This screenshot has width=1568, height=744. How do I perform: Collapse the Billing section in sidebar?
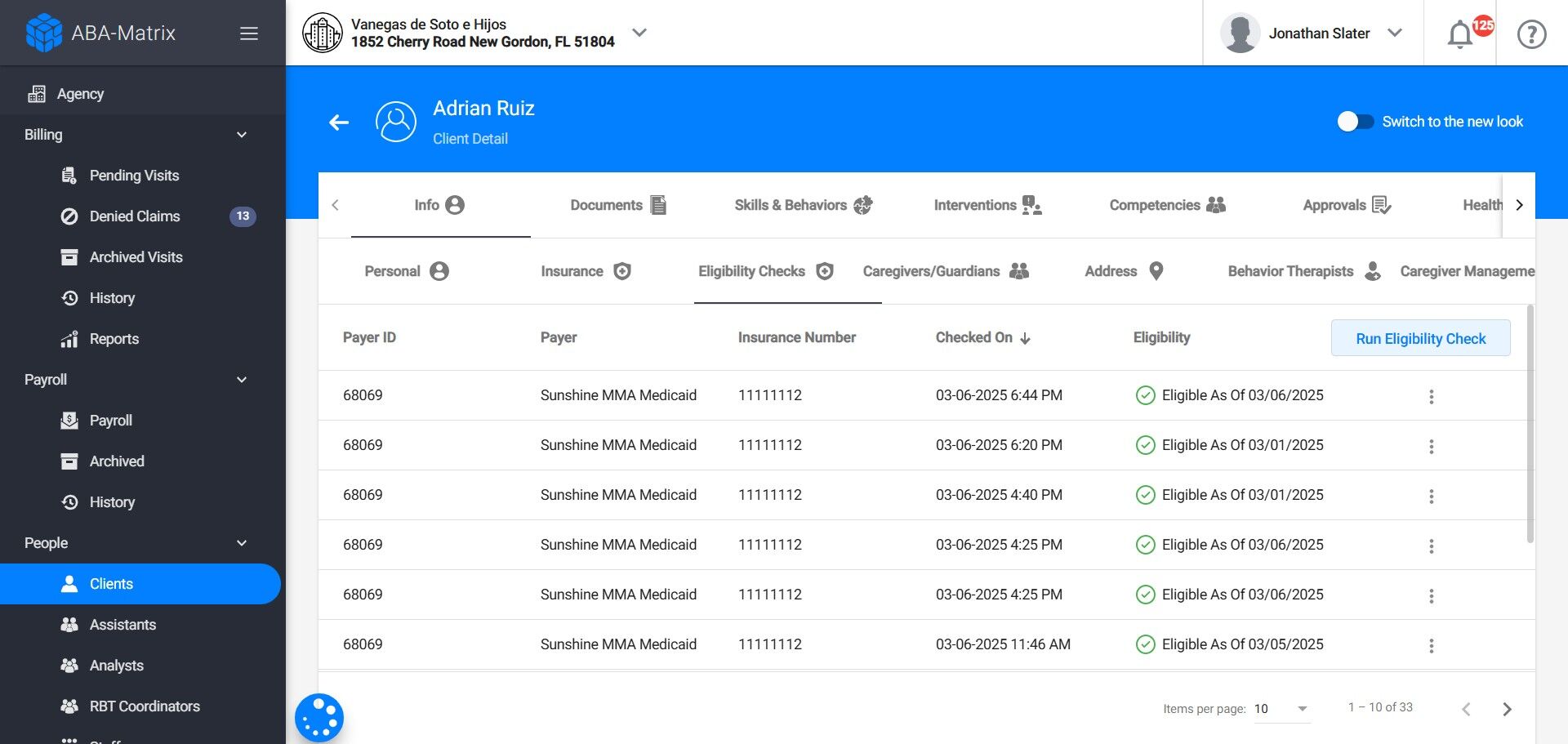pyautogui.click(x=242, y=135)
